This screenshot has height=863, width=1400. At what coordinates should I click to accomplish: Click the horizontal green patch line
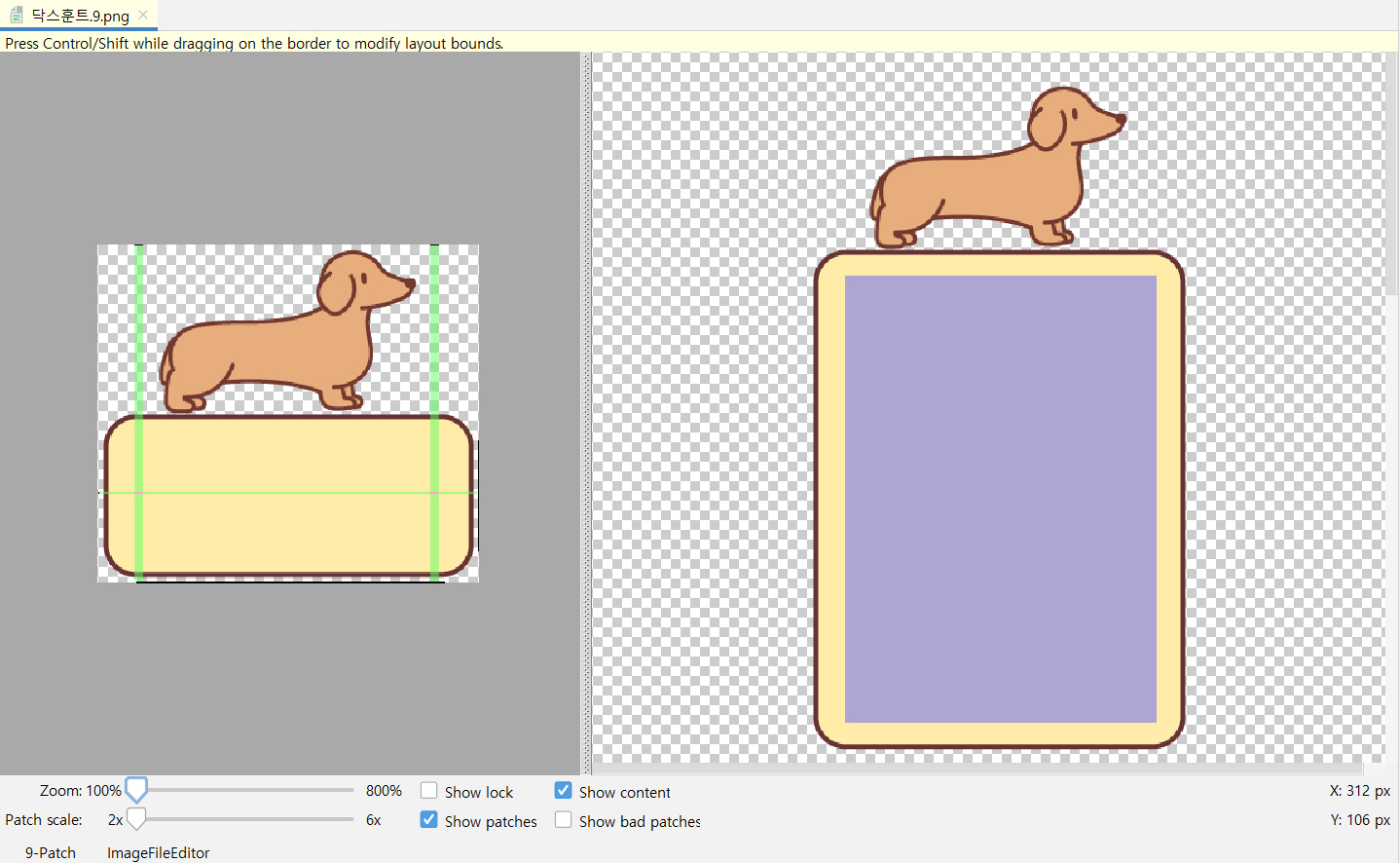pyautogui.click(x=287, y=493)
